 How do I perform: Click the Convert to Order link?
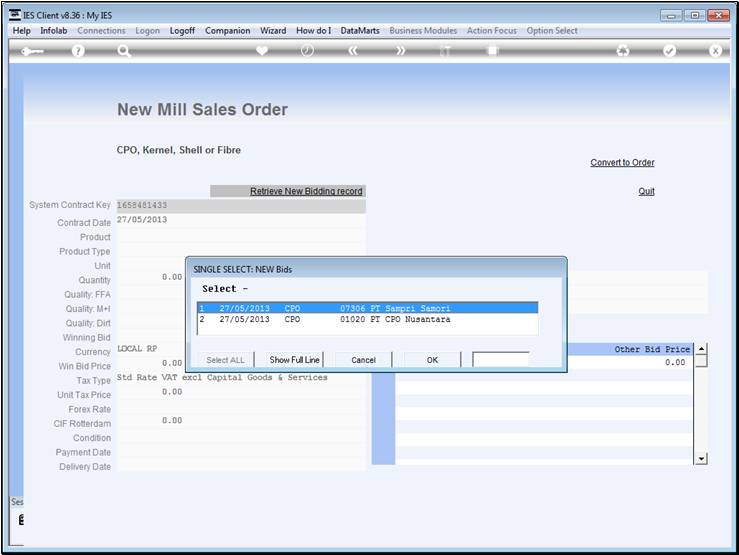tap(622, 163)
